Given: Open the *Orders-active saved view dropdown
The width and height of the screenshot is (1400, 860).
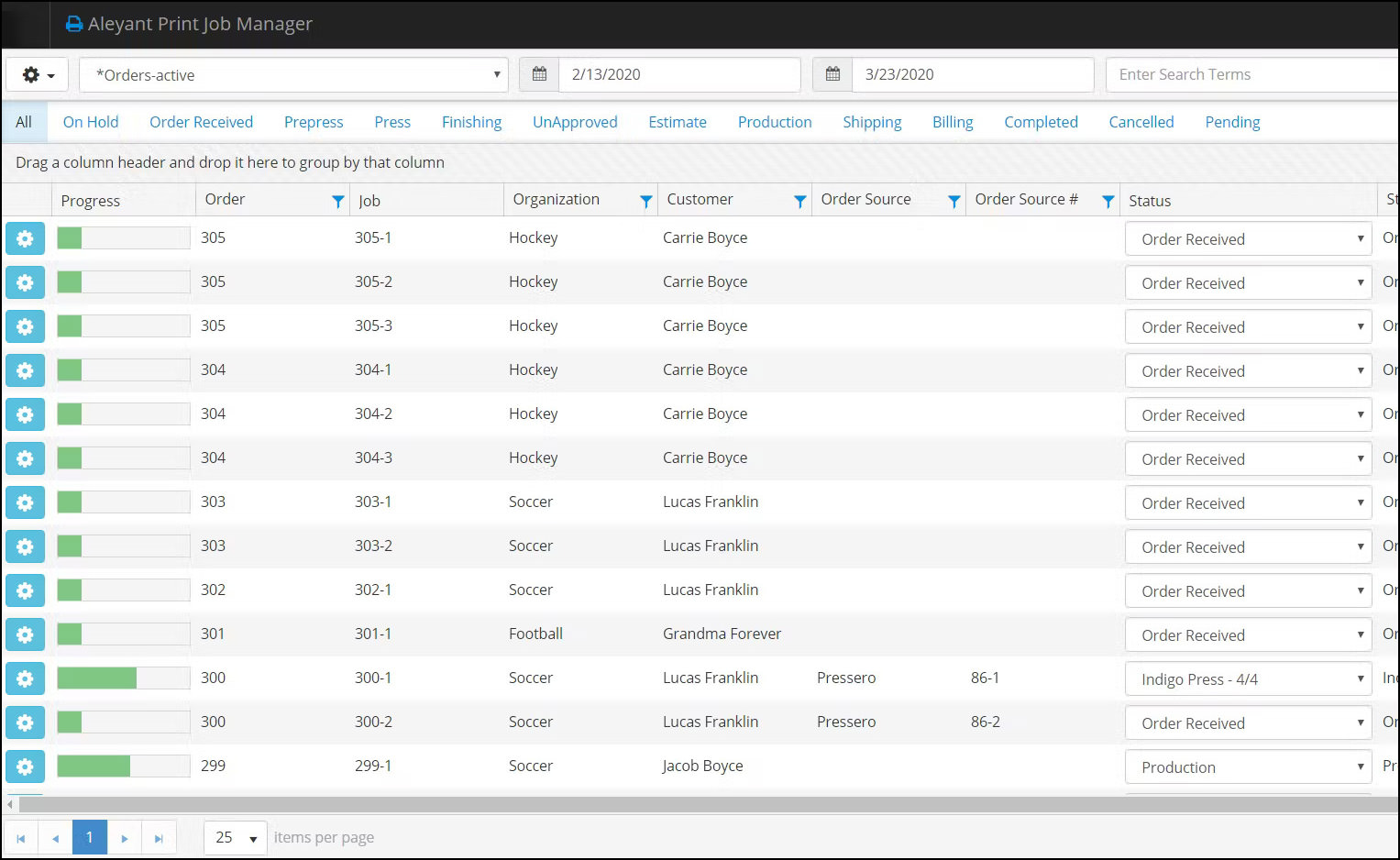Looking at the screenshot, I should (x=293, y=74).
